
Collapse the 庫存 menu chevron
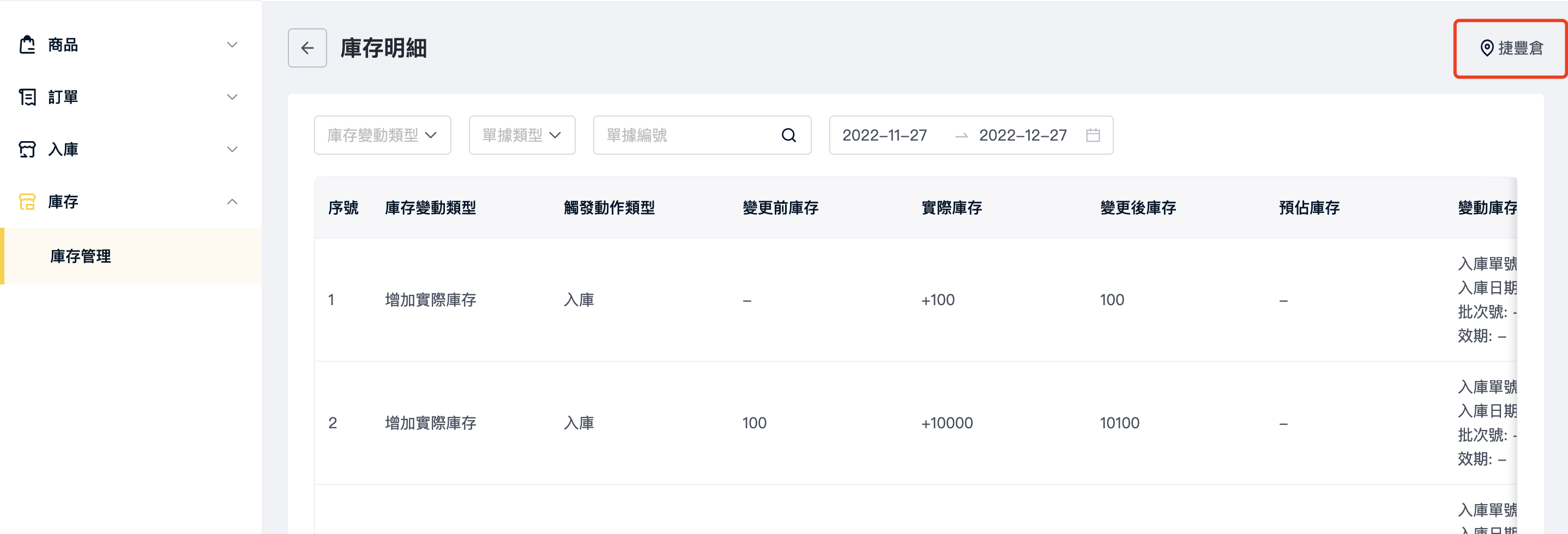point(232,202)
